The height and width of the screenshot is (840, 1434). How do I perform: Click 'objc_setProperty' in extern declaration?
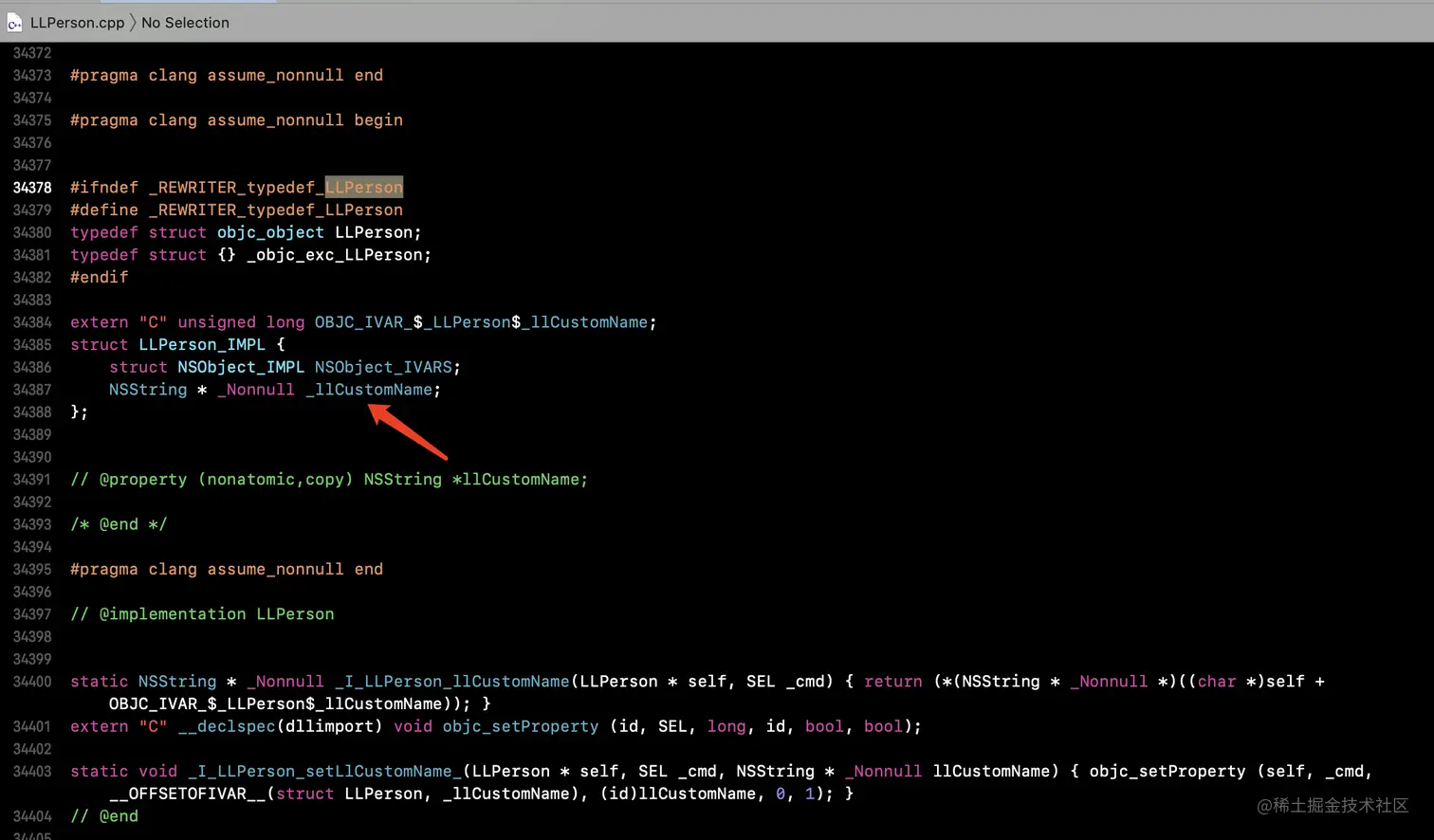point(521,726)
